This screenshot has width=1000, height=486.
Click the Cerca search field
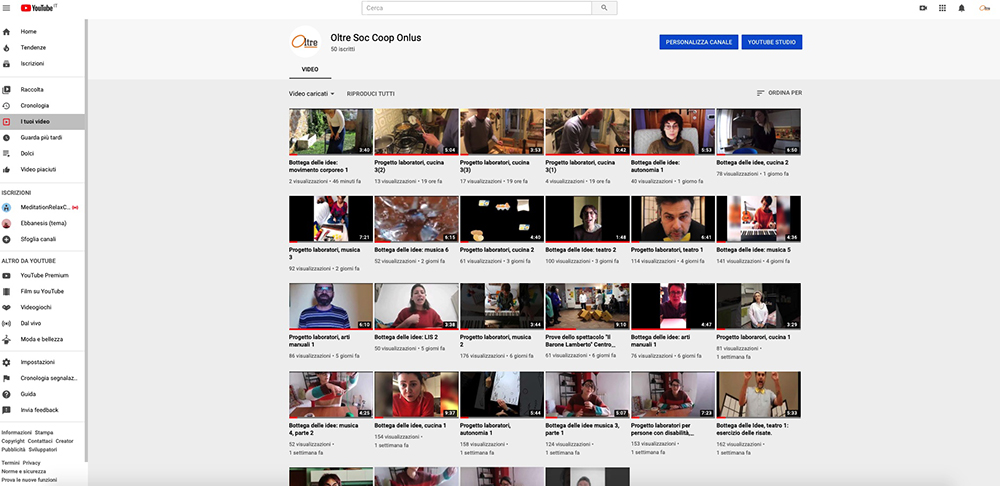coord(477,8)
